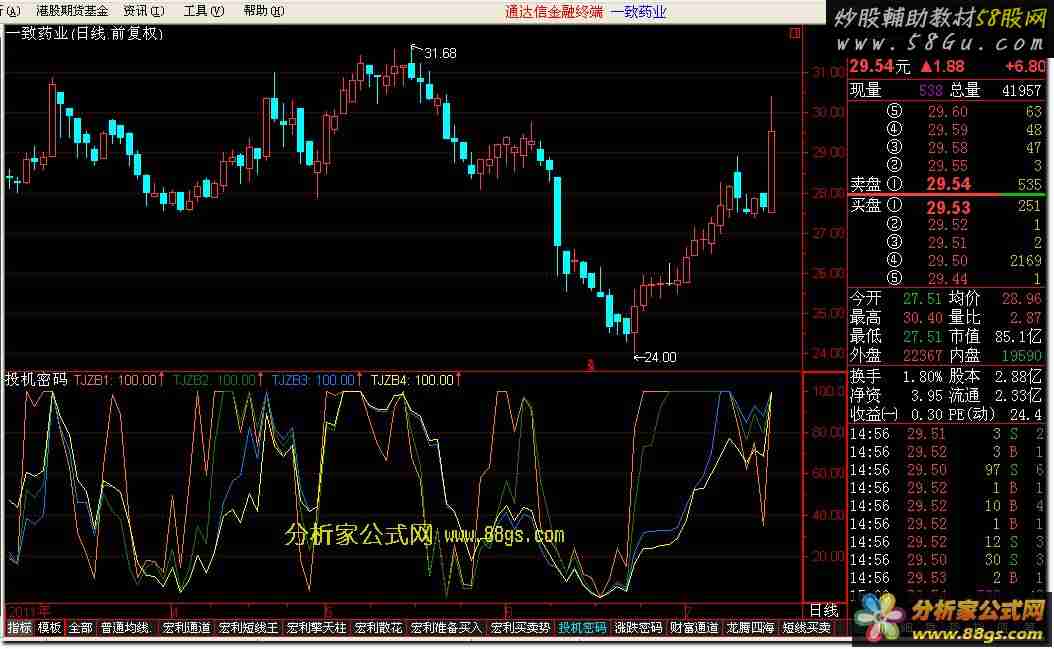Open the 资讯 menu

tap(144, 11)
